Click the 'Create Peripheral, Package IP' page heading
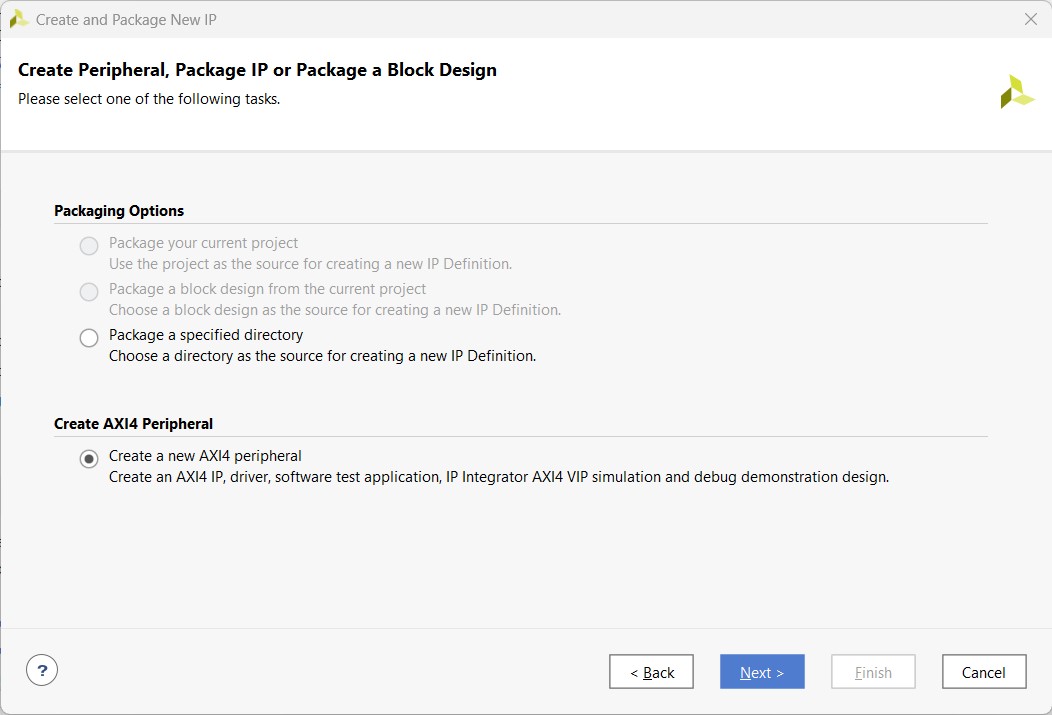The height and width of the screenshot is (715, 1052). (x=257, y=70)
